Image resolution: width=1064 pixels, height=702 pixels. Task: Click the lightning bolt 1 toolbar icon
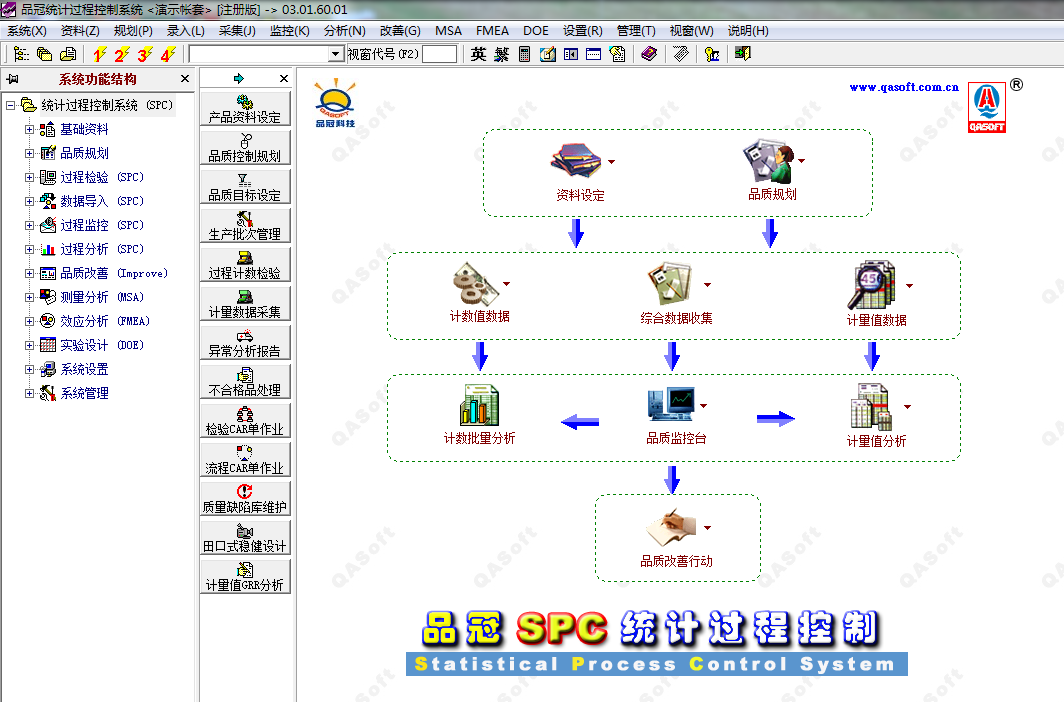point(100,54)
